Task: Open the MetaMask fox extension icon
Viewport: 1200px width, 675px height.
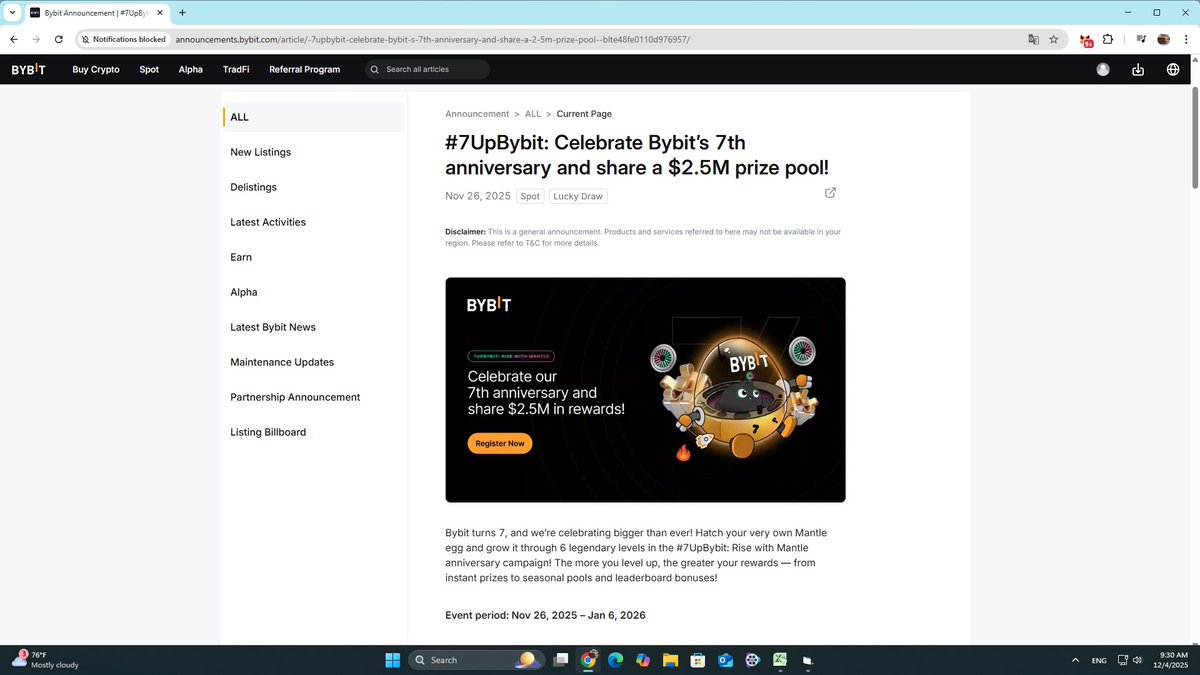Action: [x=1086, y=40]
